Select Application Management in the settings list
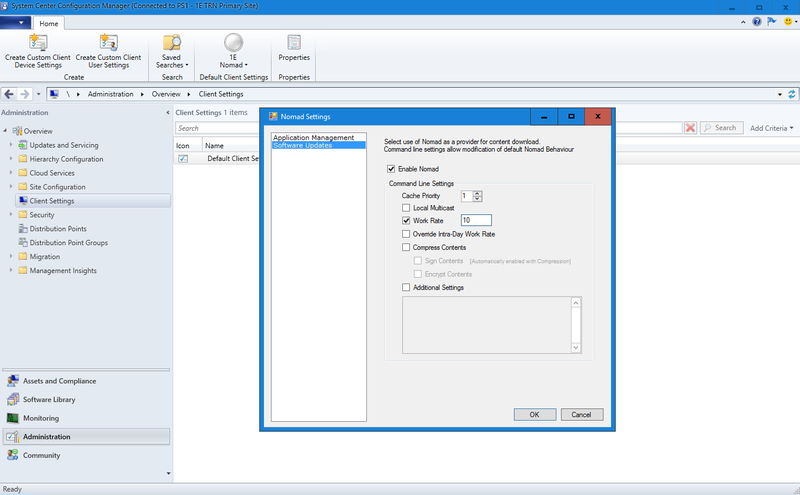Viewport: 800px width, 495px height. coord(313,137)
